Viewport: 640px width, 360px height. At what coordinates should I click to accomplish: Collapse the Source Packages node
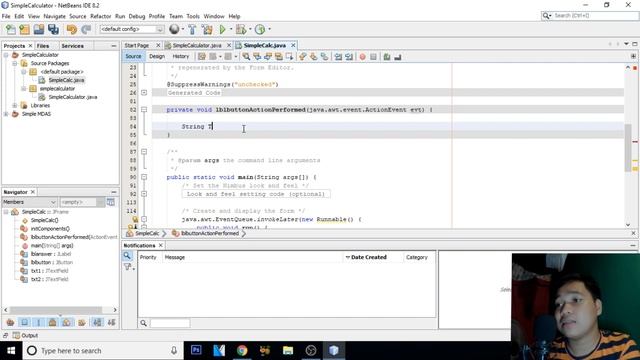click(15, 63)
